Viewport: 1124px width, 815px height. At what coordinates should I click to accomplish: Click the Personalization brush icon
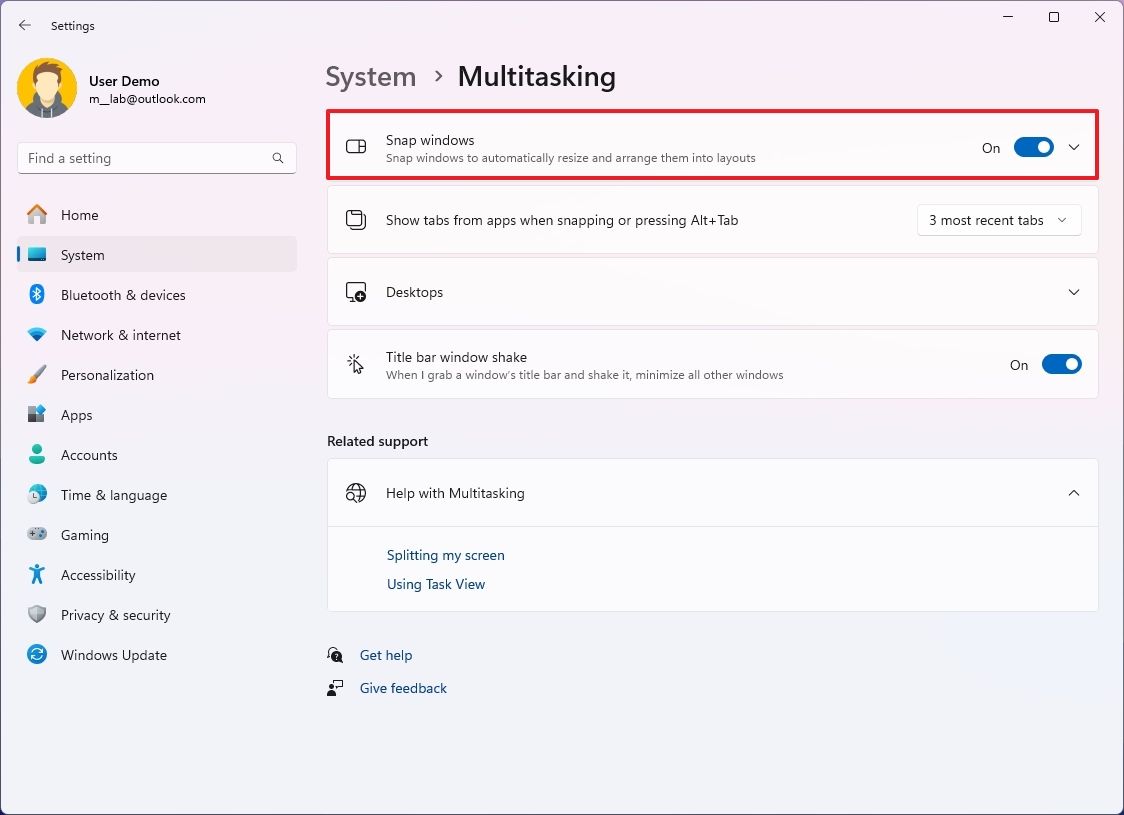37,375
